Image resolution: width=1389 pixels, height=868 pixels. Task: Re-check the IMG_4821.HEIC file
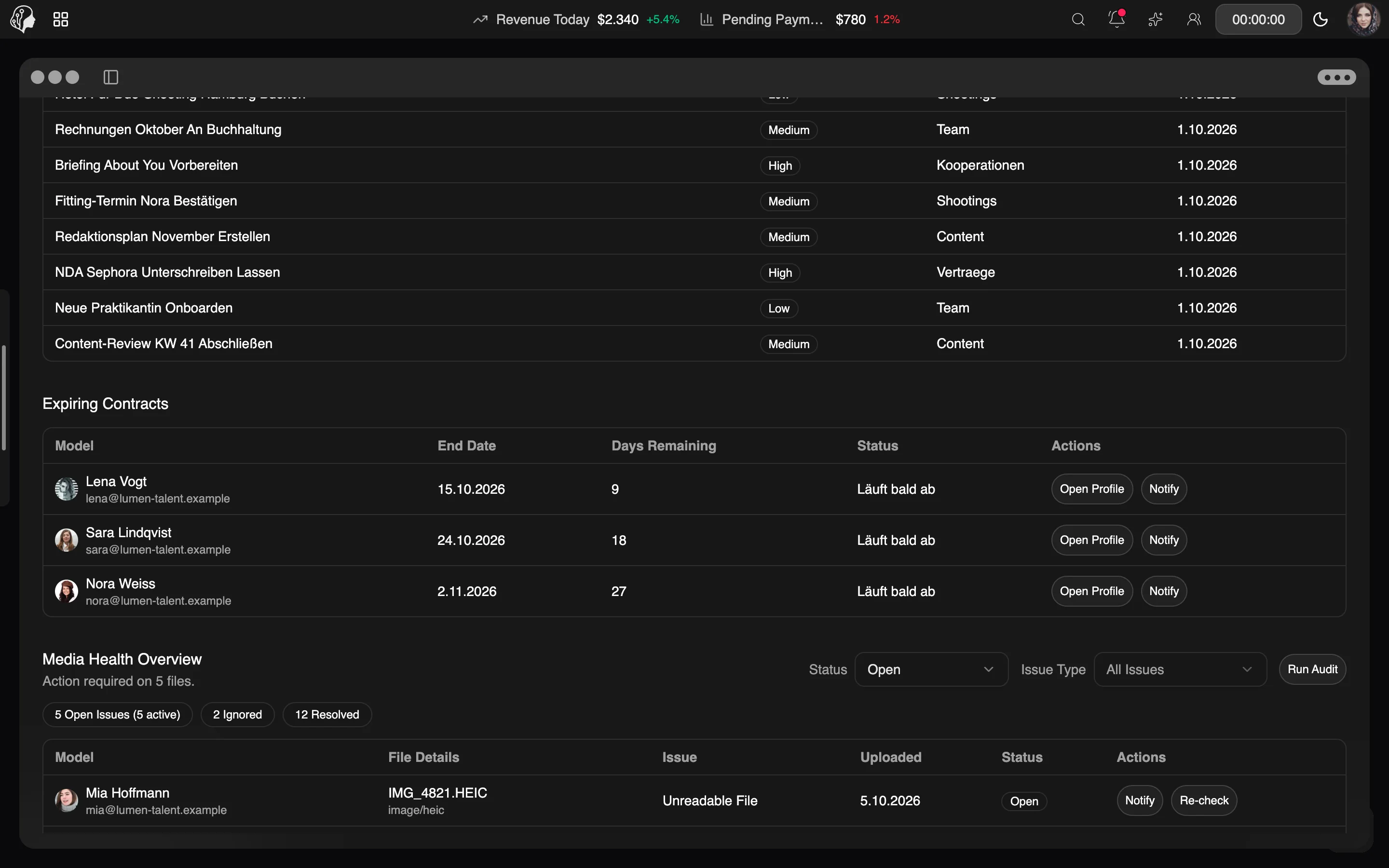tap(1204, 800)
